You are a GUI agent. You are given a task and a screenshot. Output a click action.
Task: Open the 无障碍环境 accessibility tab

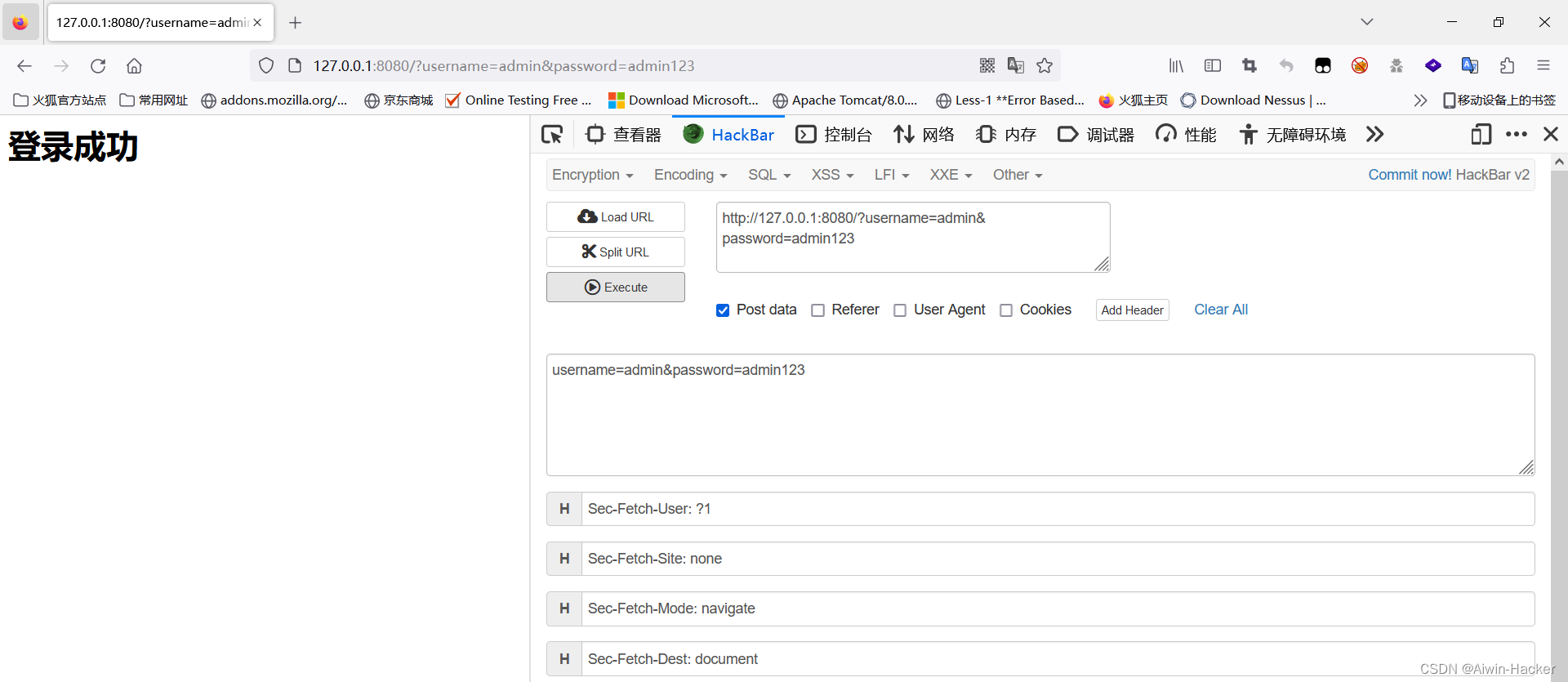click(x=1292, y=134)
